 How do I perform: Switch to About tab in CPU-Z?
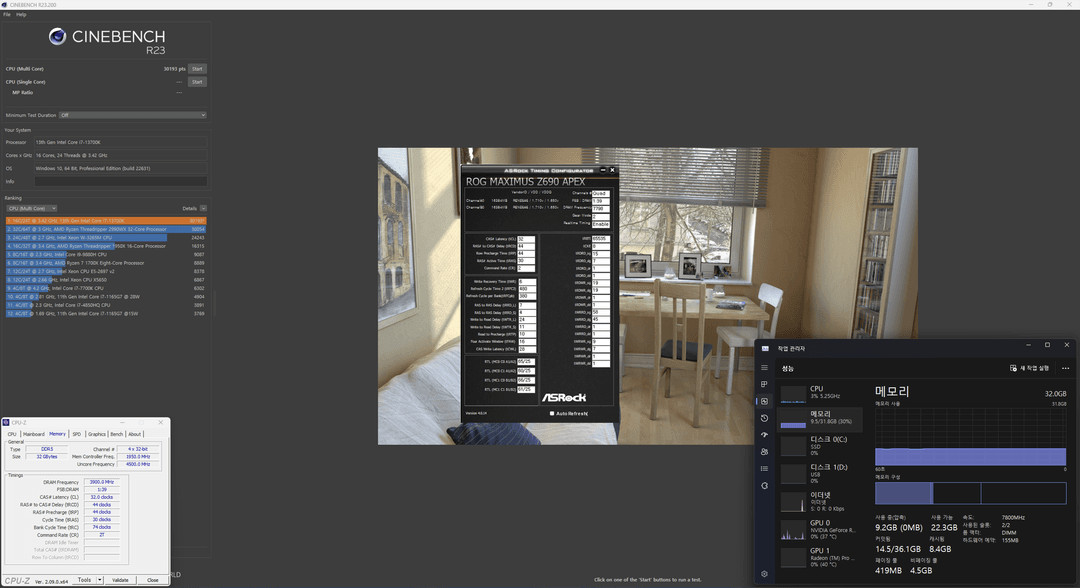pos(134,434)
